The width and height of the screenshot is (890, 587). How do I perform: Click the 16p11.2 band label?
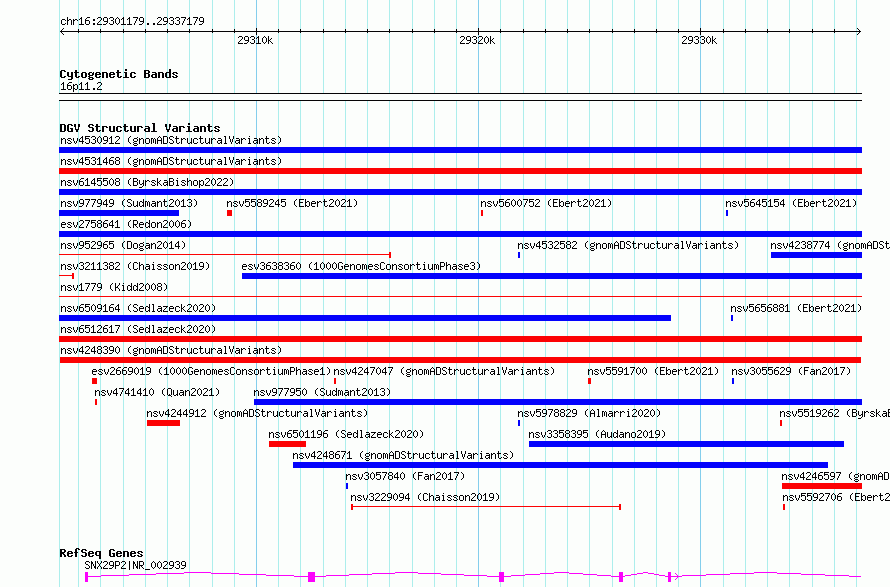[81, 87]
